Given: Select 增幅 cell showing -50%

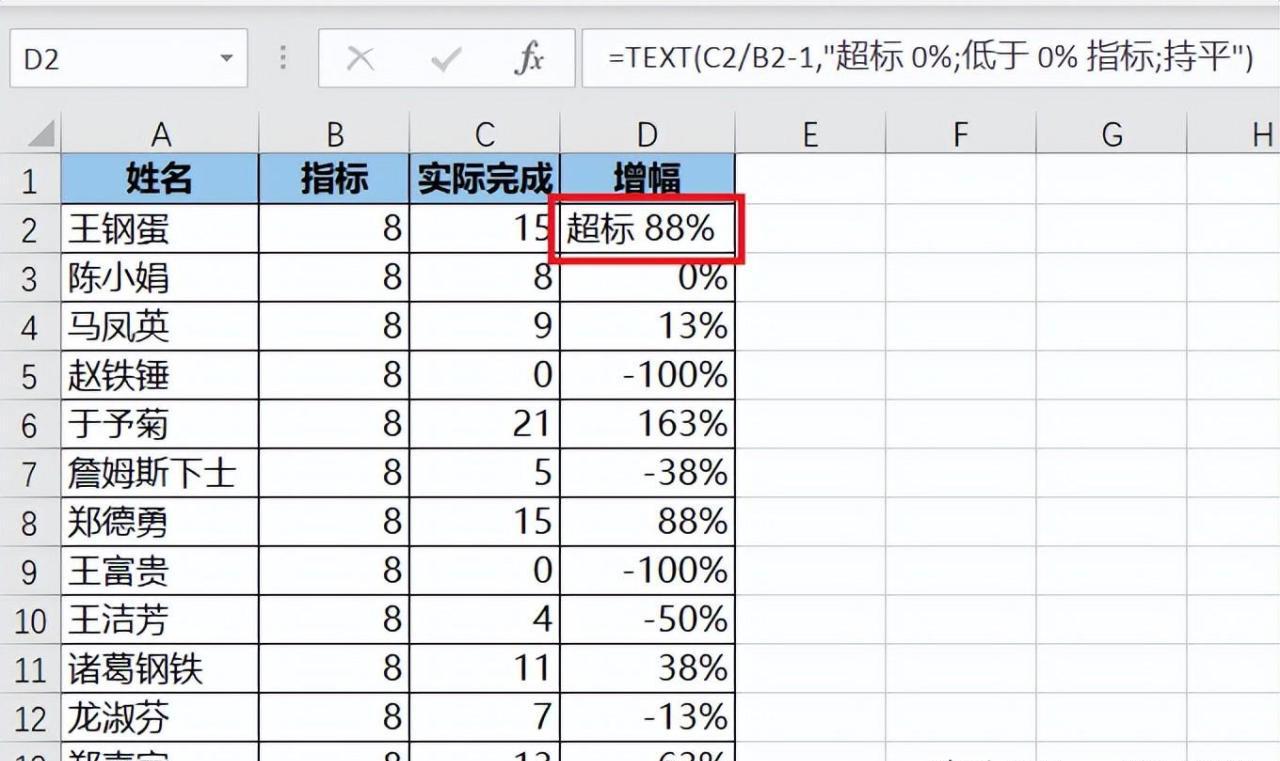Looking at the screenshot, I should pos(648,621).
